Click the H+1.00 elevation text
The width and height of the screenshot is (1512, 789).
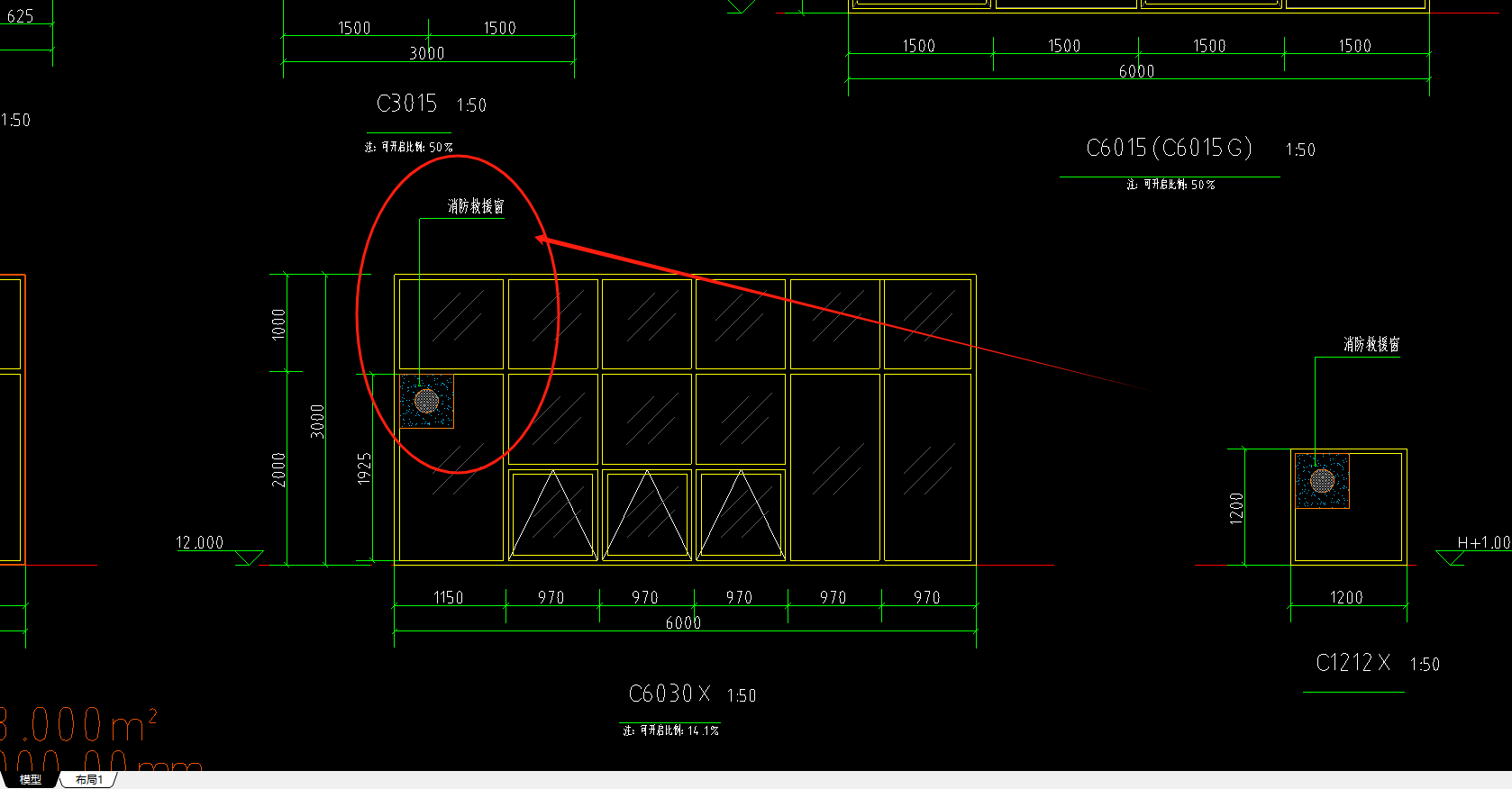pos(1483,542)
